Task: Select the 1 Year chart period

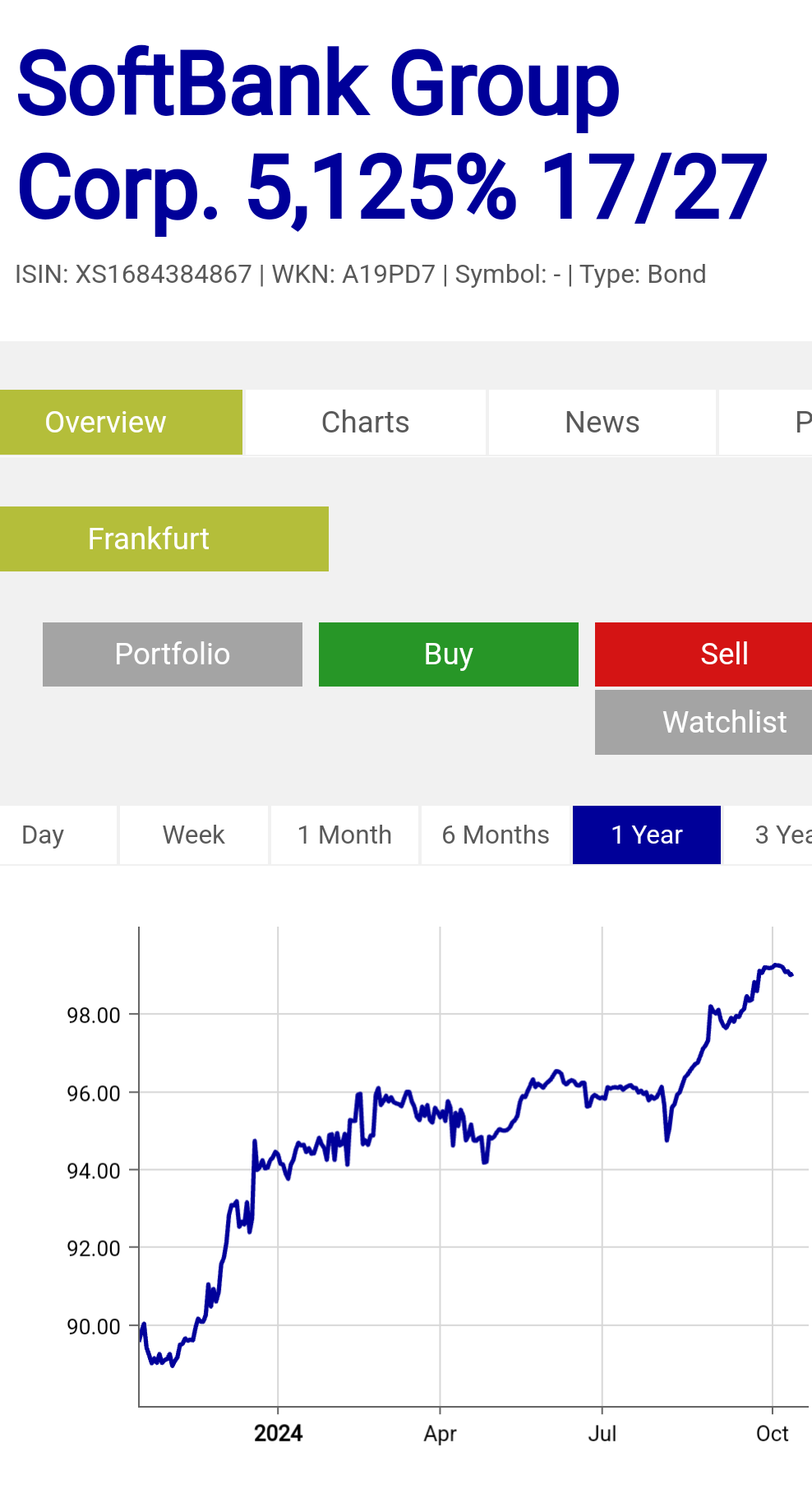Action: [x=647, y=835]
